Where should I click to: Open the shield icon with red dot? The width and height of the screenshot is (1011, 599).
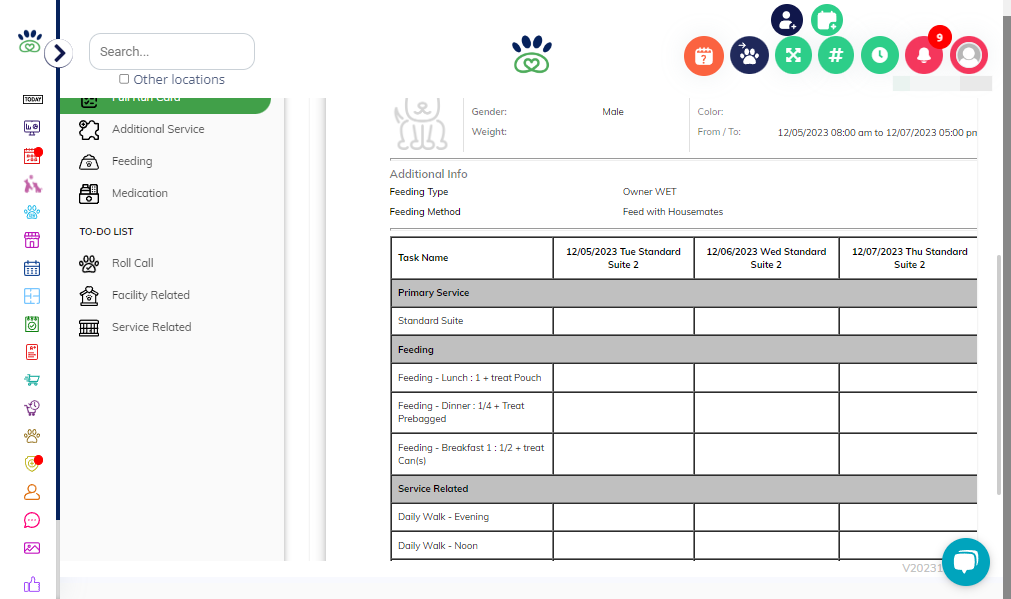coord(32,464)
